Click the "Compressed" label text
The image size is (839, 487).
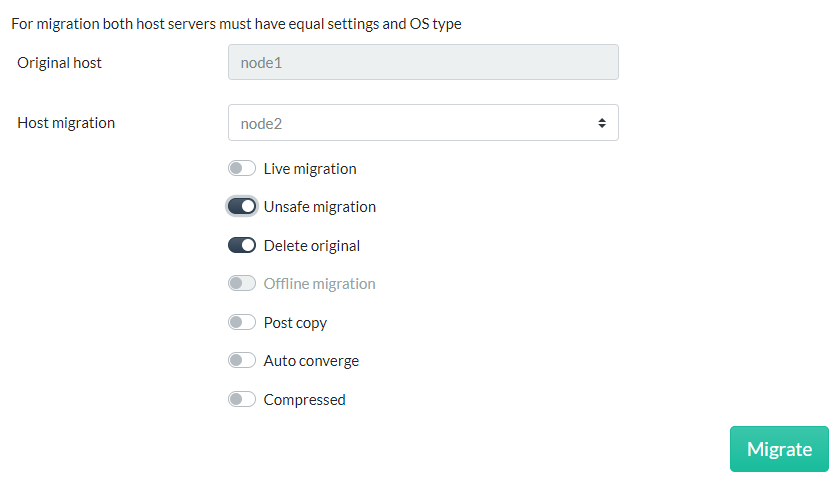304,400
